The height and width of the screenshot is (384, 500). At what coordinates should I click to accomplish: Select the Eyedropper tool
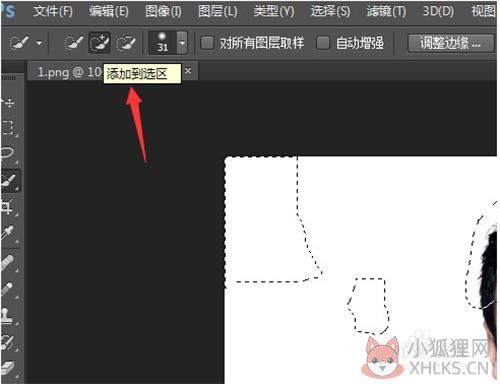(9, 233)
